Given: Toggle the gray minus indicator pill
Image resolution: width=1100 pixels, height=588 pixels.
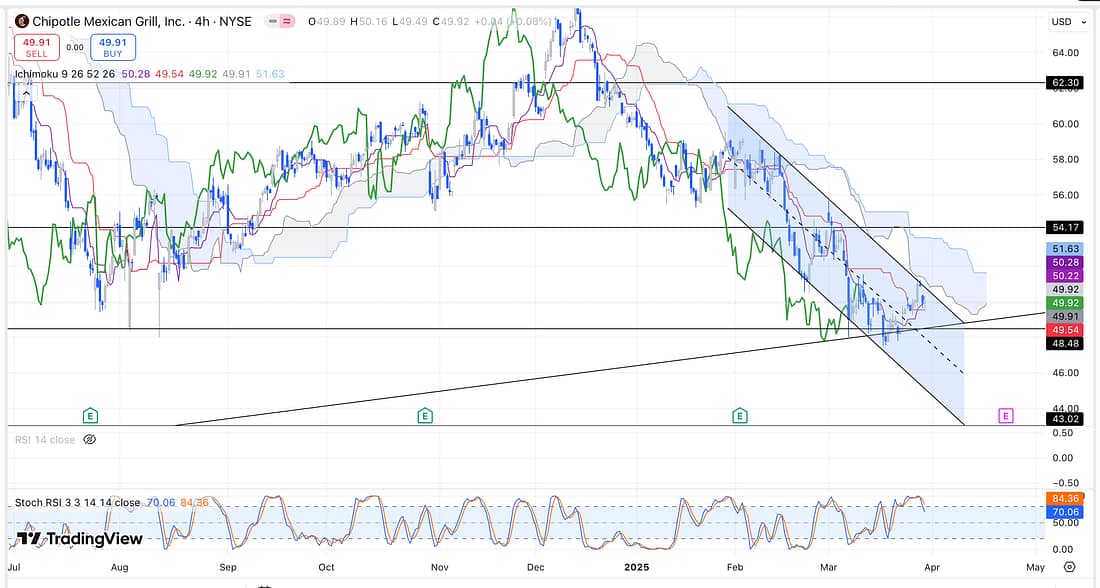Looking at the screenshot, I should 270,21.
